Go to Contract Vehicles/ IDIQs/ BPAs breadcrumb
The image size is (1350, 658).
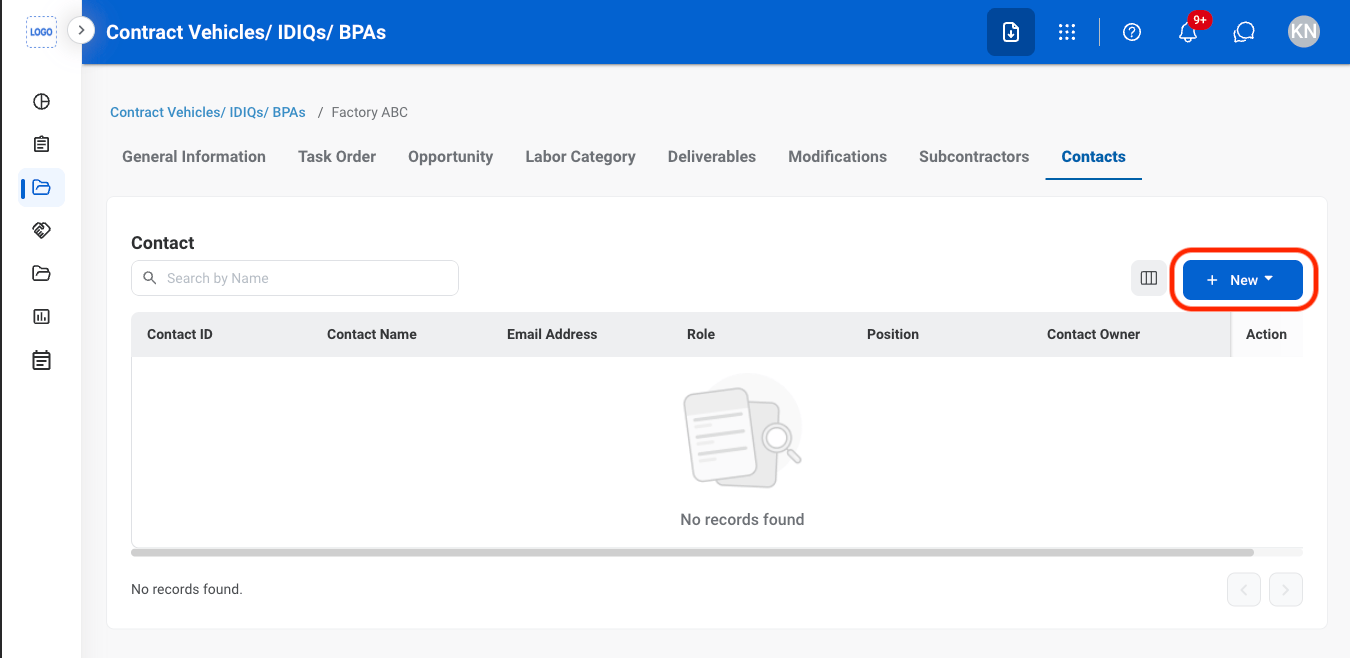point(208,112)
